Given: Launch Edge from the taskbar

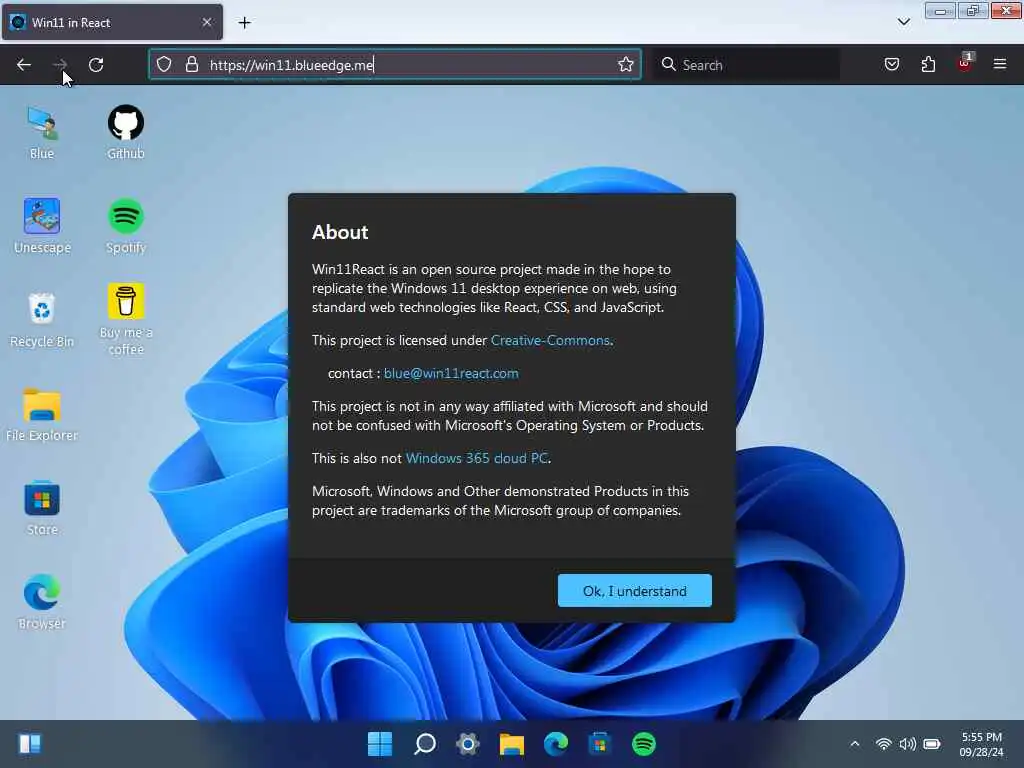Looking at the screenshot, I should click(556, 744).
